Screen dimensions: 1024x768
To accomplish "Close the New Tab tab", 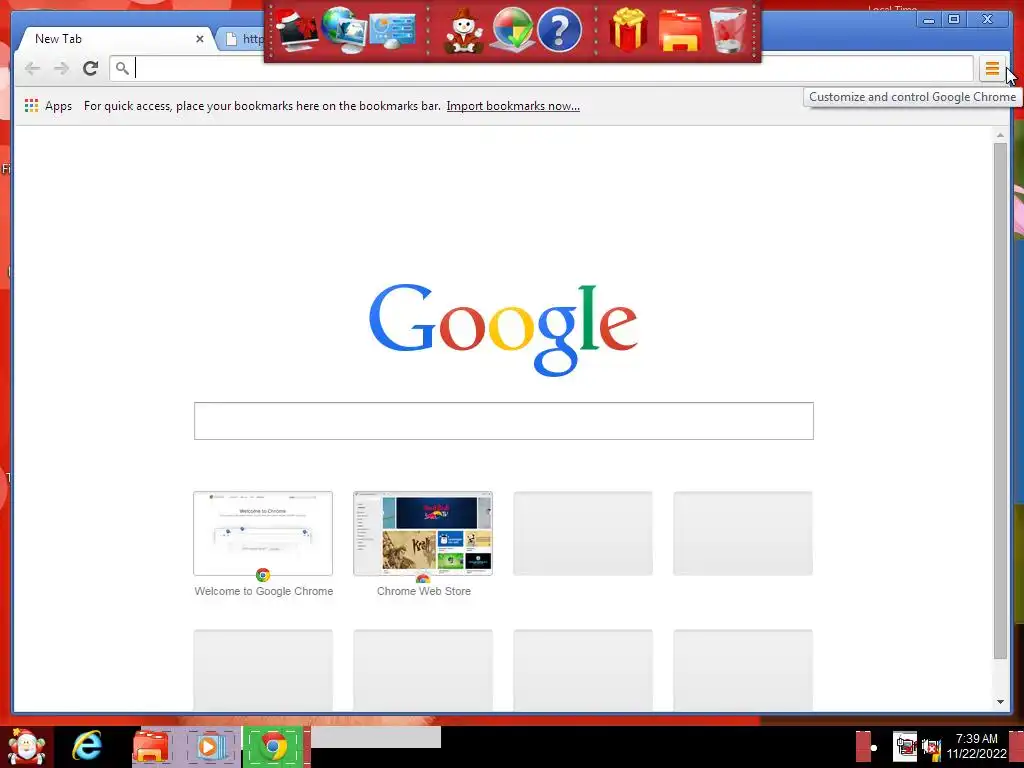I will click(x=200, y=39).
